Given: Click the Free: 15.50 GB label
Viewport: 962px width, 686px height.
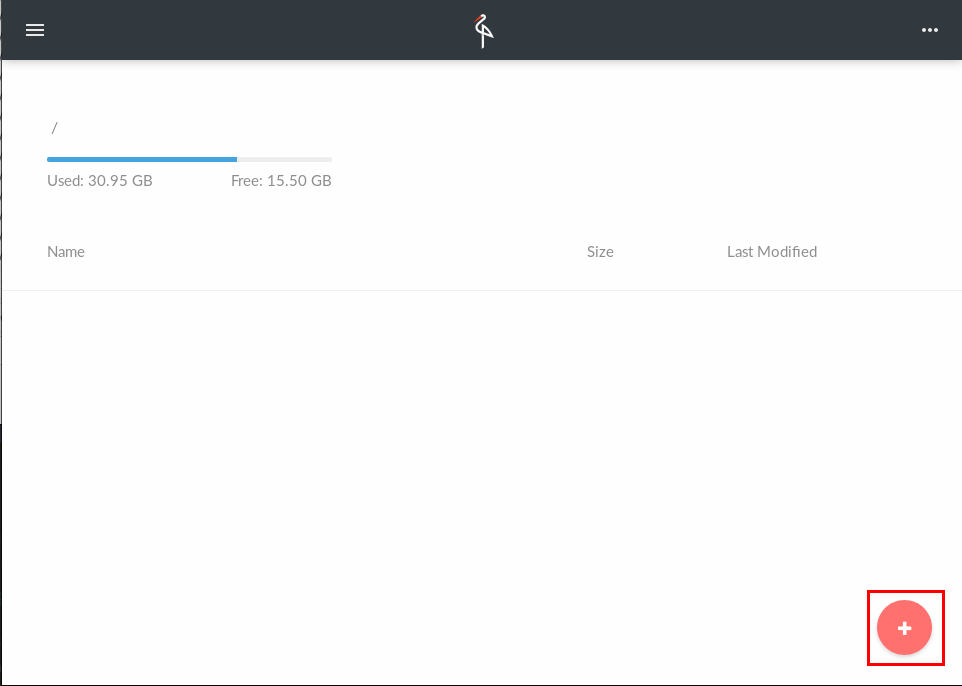Looking at the screenshot, I should pyautogui.click(x=281, y=180).
